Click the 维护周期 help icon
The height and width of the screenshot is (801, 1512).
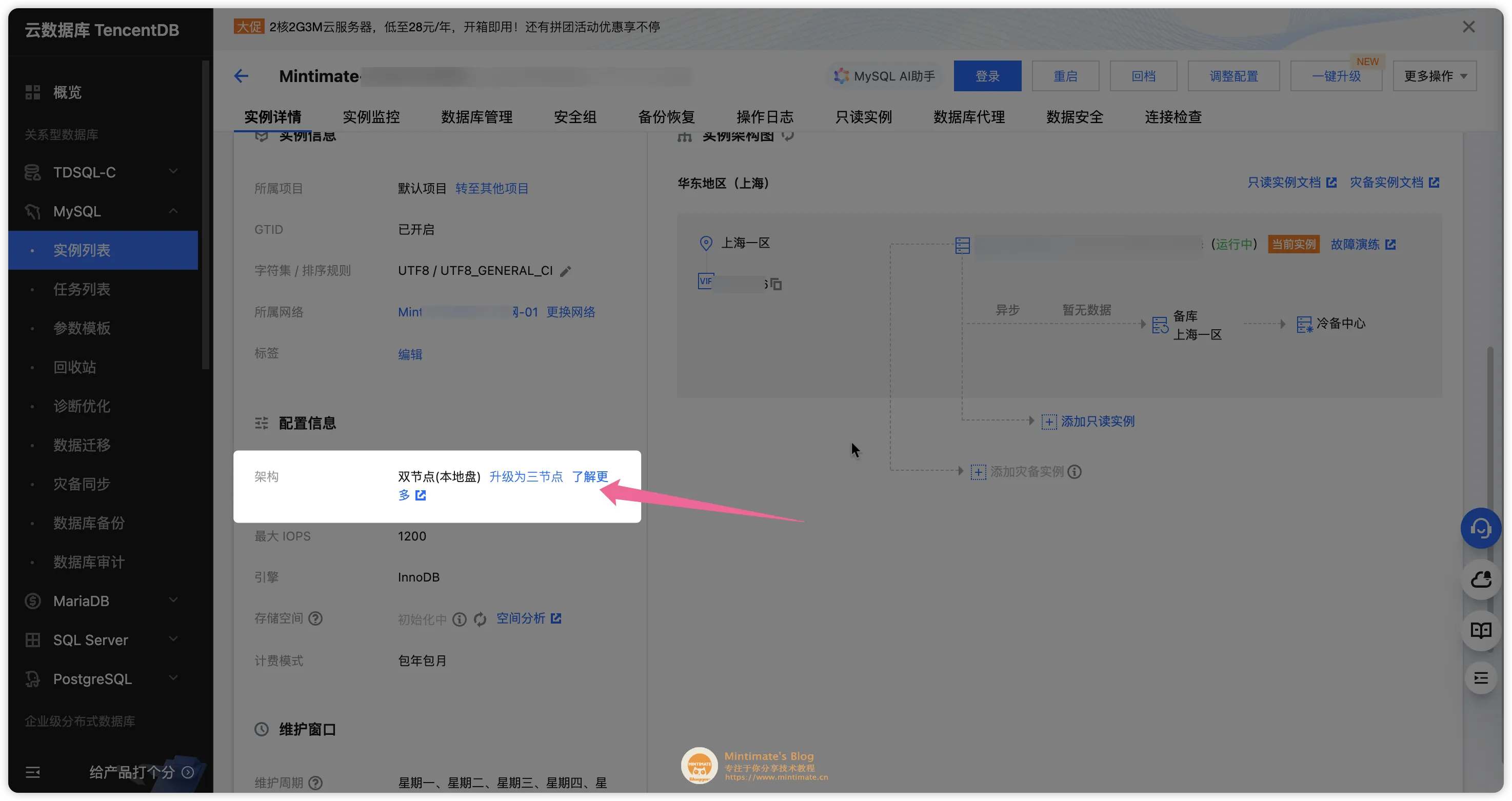point(315,782)
